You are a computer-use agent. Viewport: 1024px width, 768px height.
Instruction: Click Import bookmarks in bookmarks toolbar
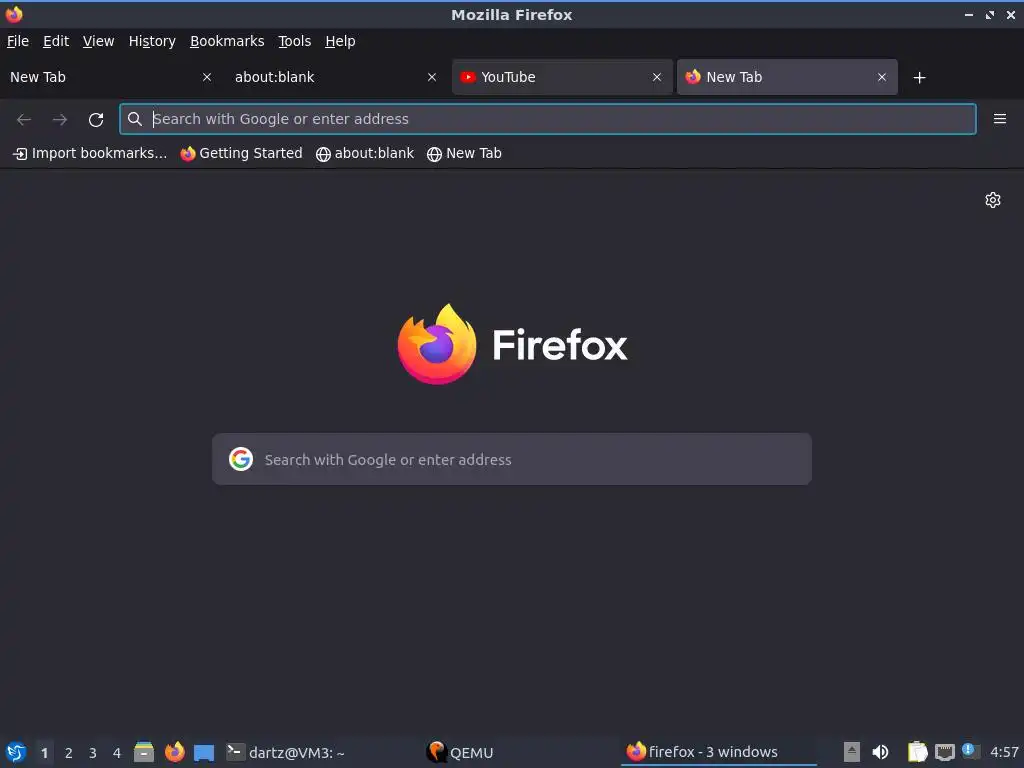click(x=90, y=153)
